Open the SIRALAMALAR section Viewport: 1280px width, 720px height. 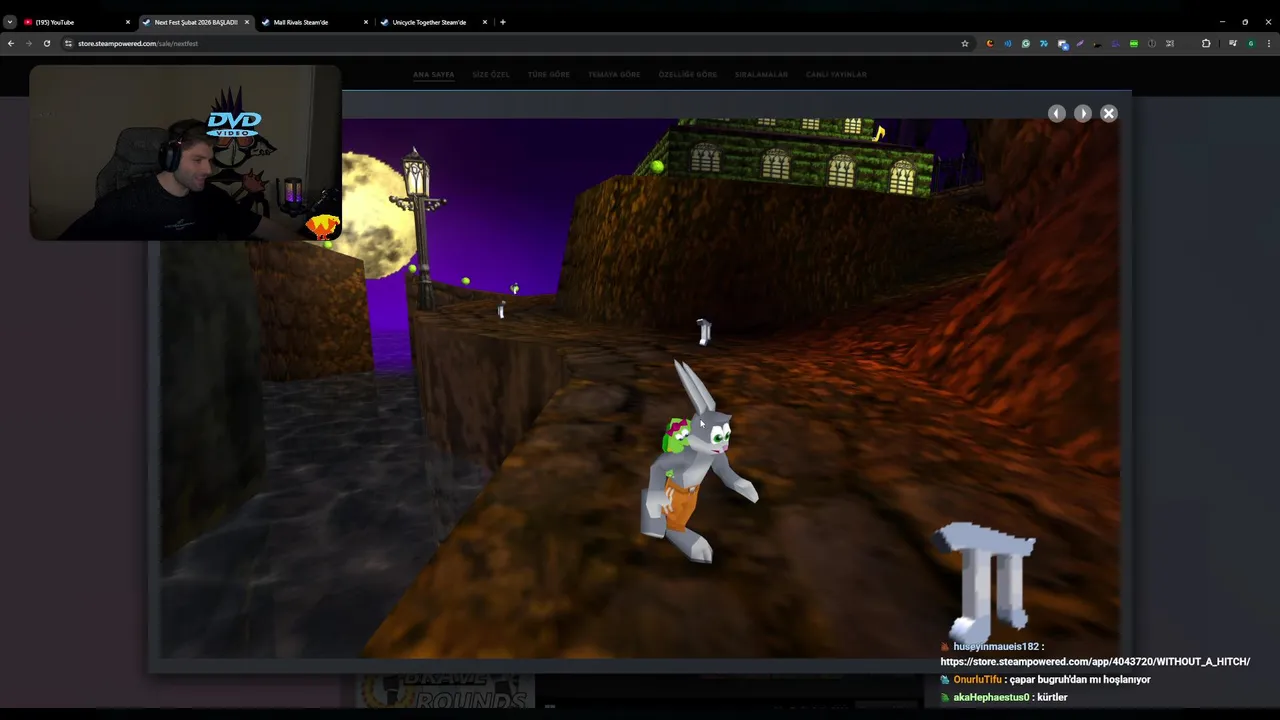click(x=761, y=74)
